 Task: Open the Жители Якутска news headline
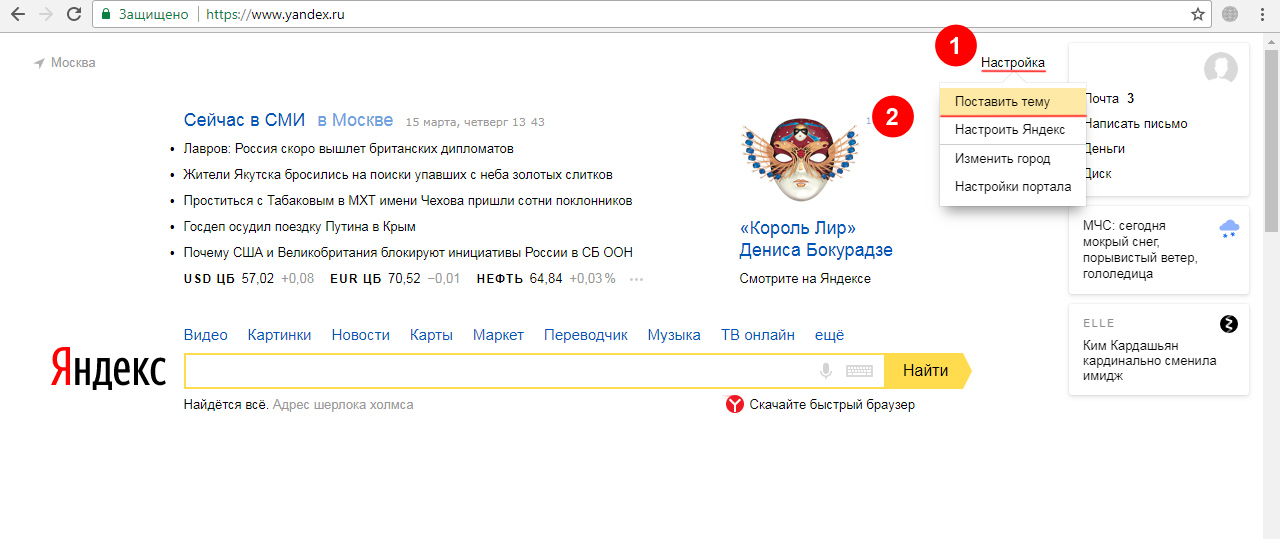398,175
